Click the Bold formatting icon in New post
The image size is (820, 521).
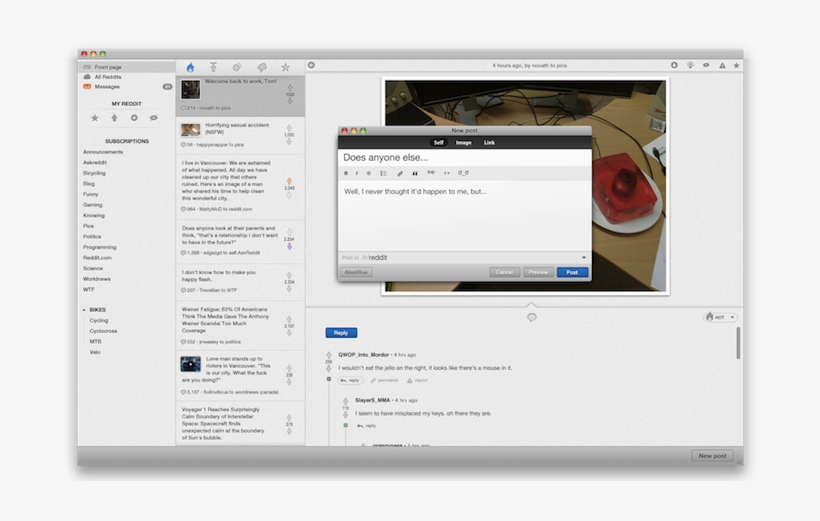[x=346, y=173]
